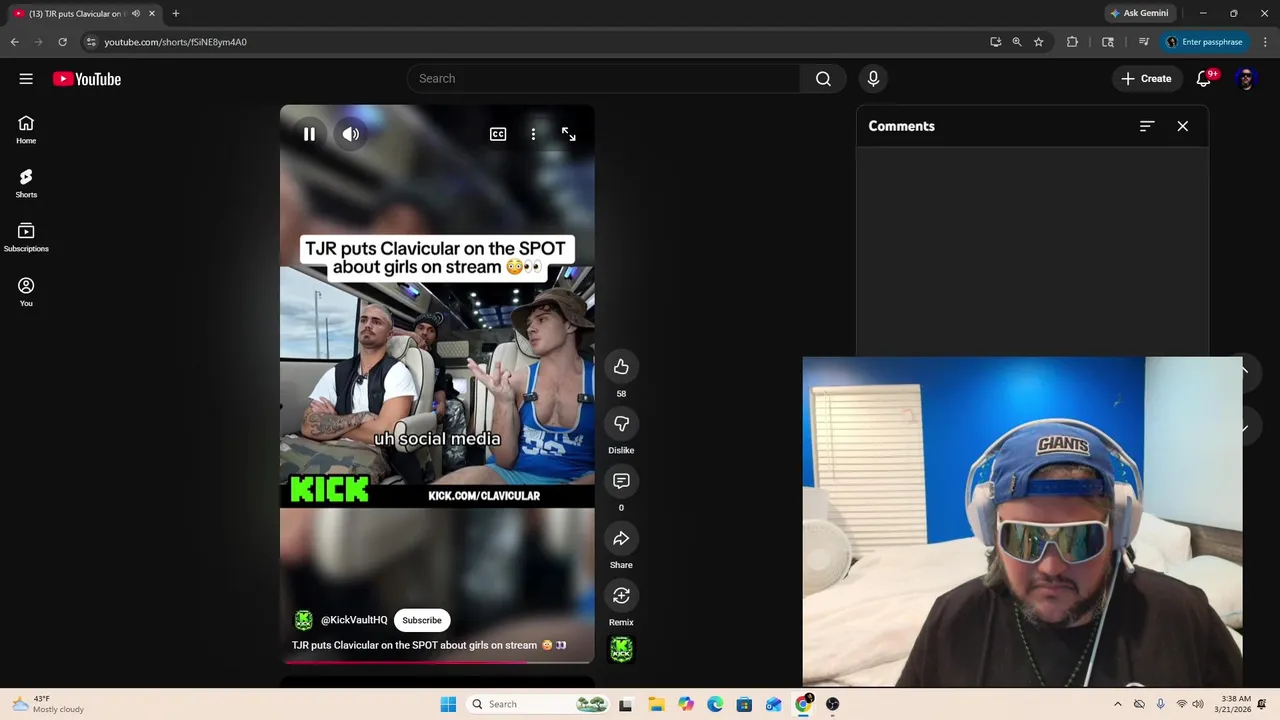Open a new Chrome tab
This screenshot has width=1280, height=720.
[x=176, y=14]
